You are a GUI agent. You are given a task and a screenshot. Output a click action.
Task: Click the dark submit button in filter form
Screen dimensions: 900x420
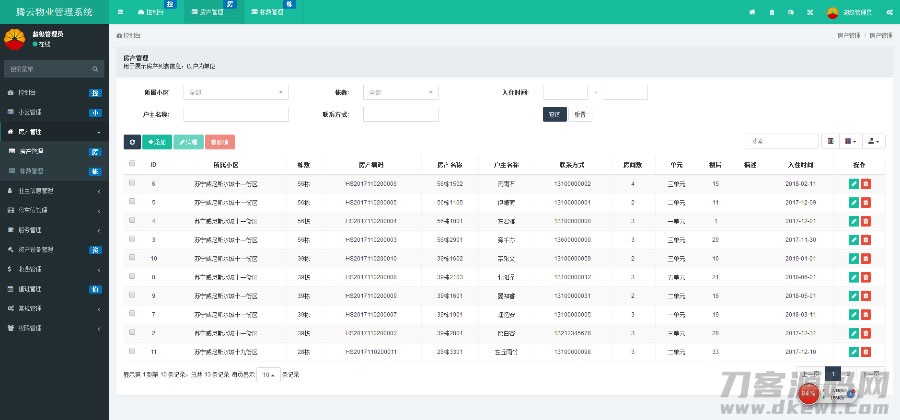click(555, 114)
